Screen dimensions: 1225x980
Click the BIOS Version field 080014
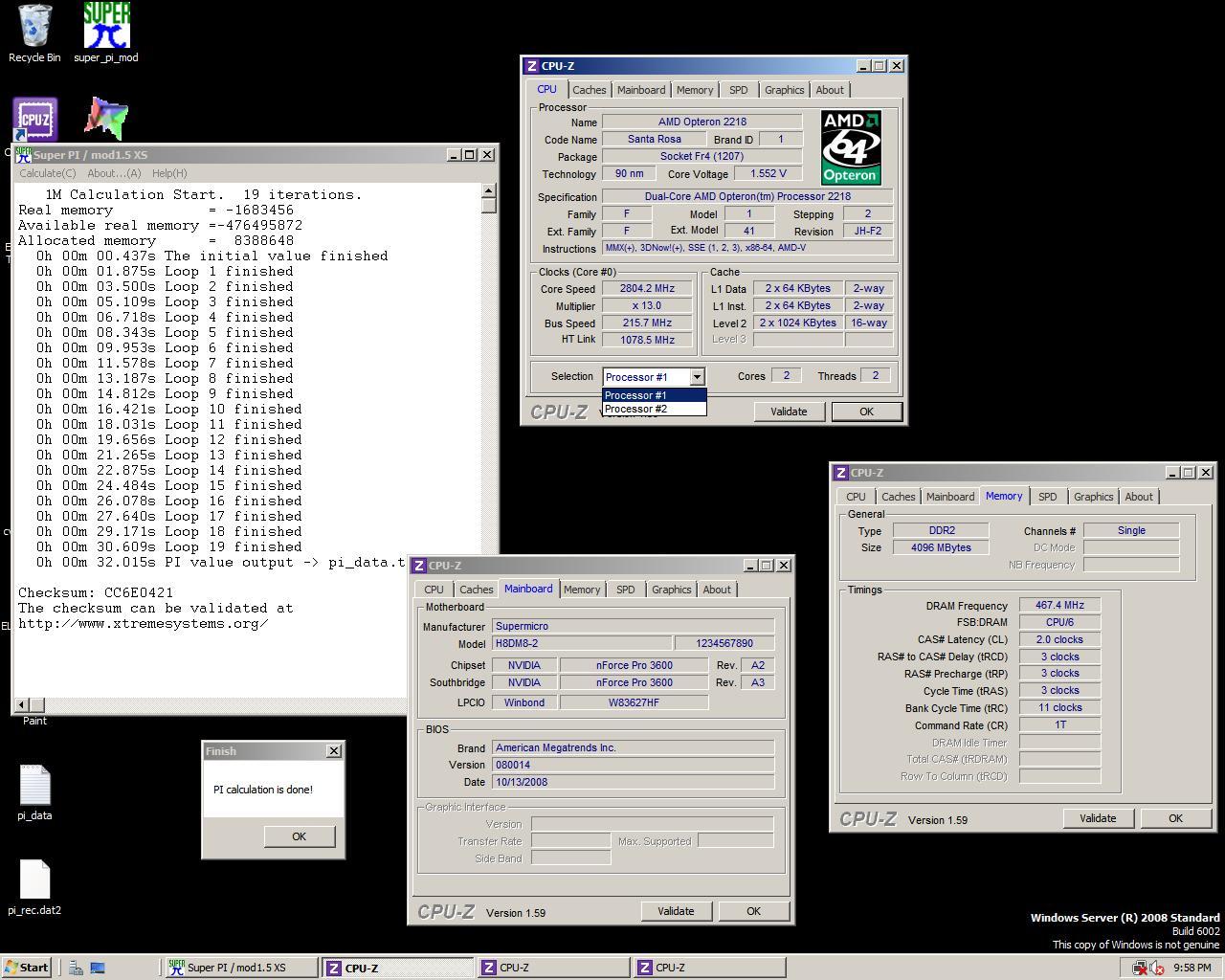tap(633, 765)
